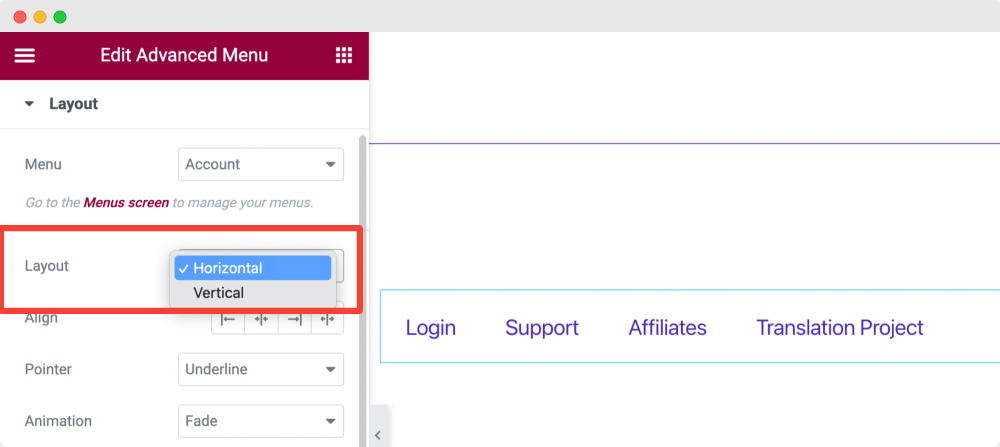Click the Affiliates menu item in preview
The height and width of the screenshot is (447, 1000).
[668, 328]
